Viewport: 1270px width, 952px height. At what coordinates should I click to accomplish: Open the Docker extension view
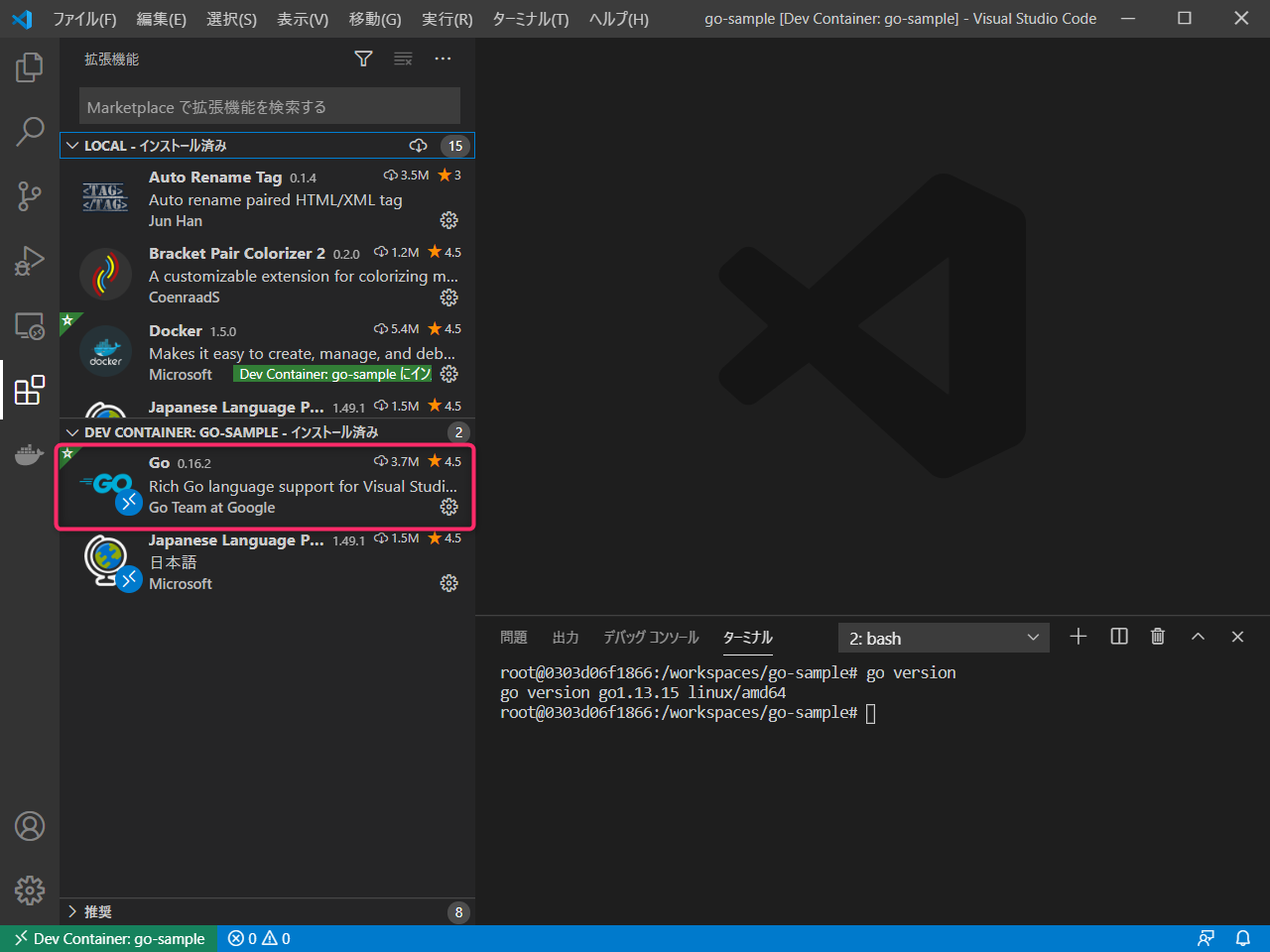pyautogui.click(x=29, y=455)
